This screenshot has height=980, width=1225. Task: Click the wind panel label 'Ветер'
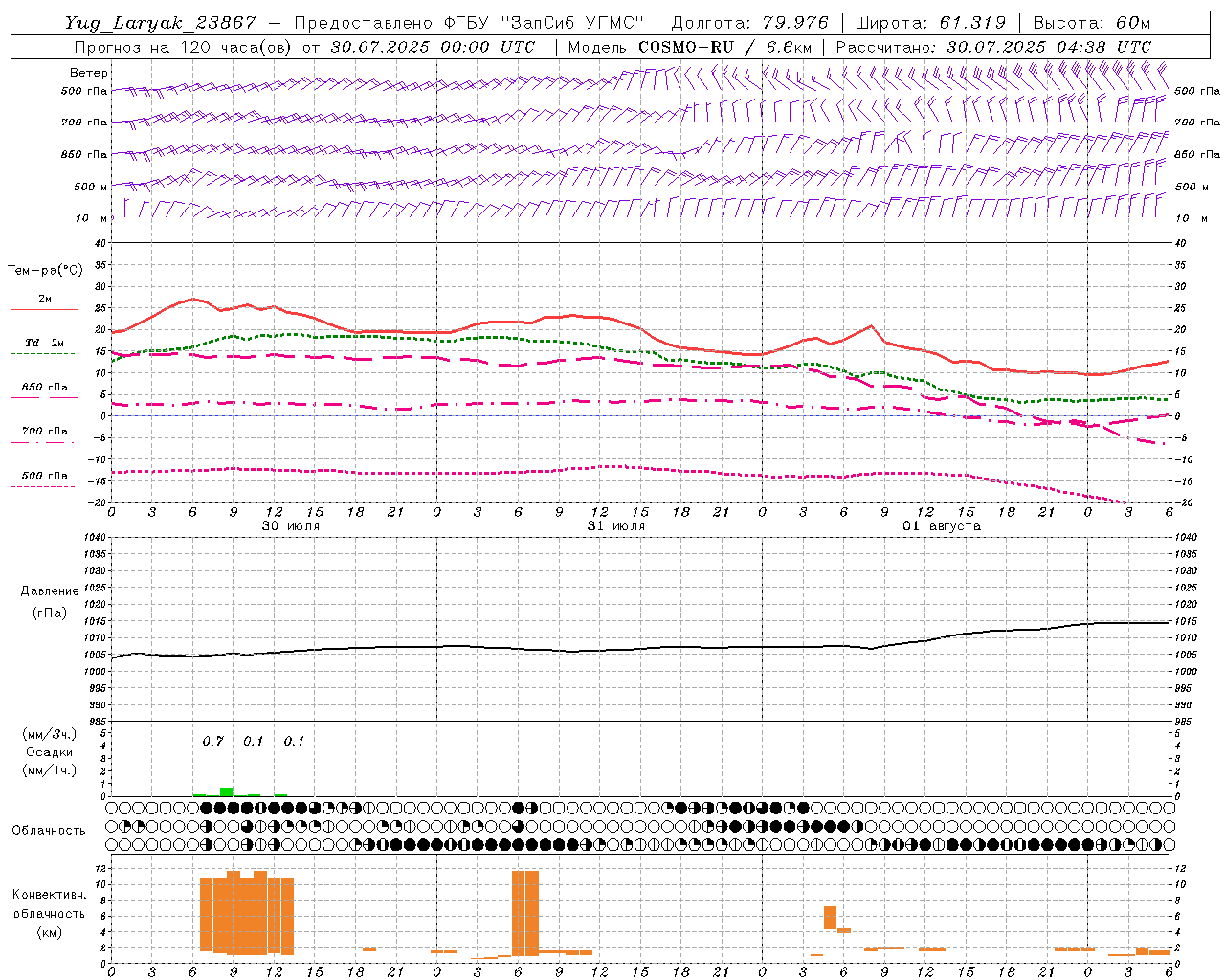point(89,73)
